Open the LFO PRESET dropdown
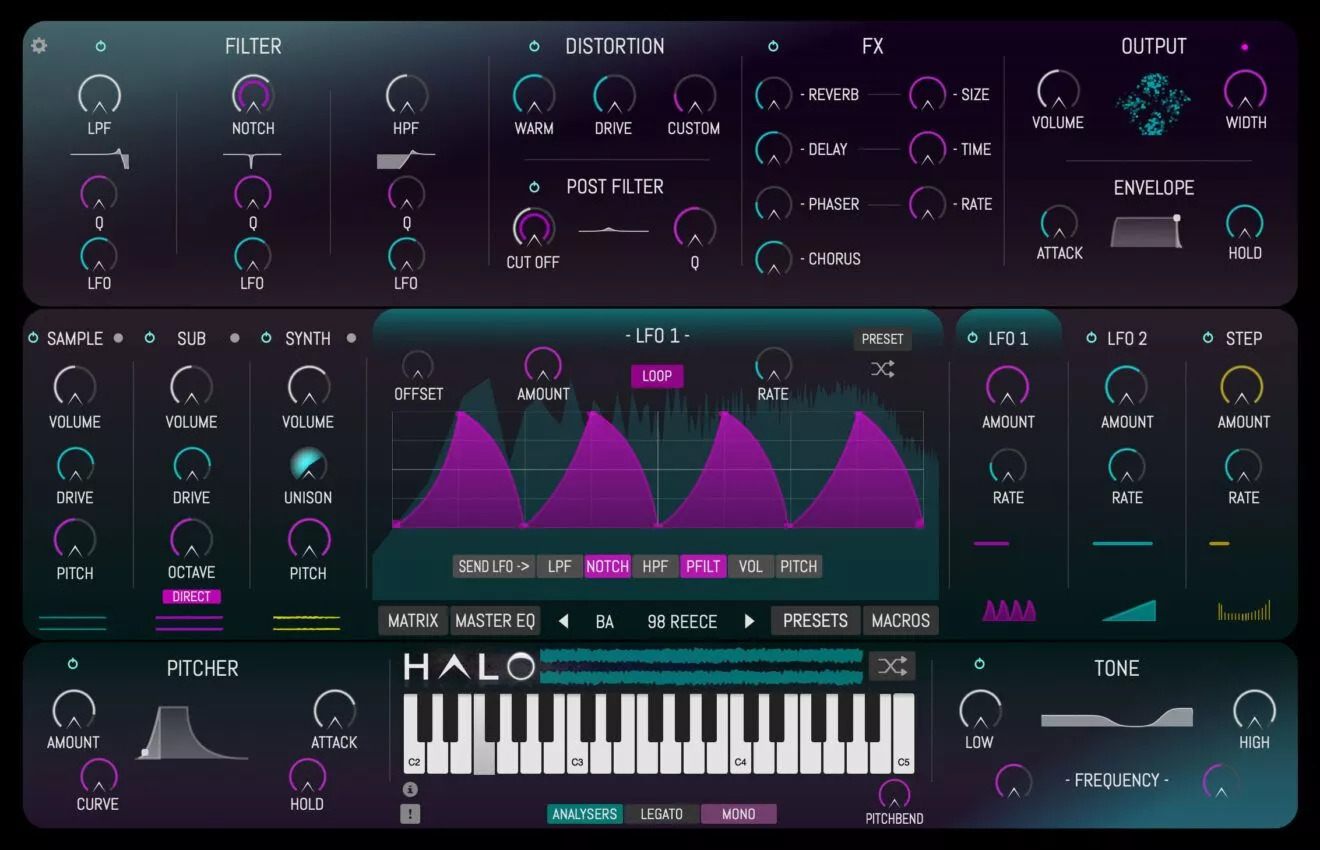The width and height of the screenshot is (1320, 850). coord(882,339)
